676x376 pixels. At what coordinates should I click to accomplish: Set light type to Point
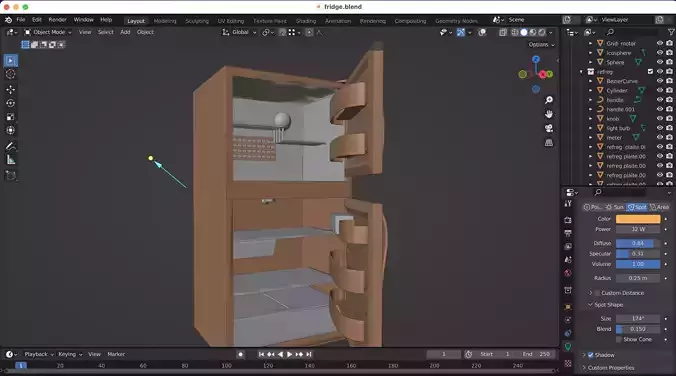[593, 207]
